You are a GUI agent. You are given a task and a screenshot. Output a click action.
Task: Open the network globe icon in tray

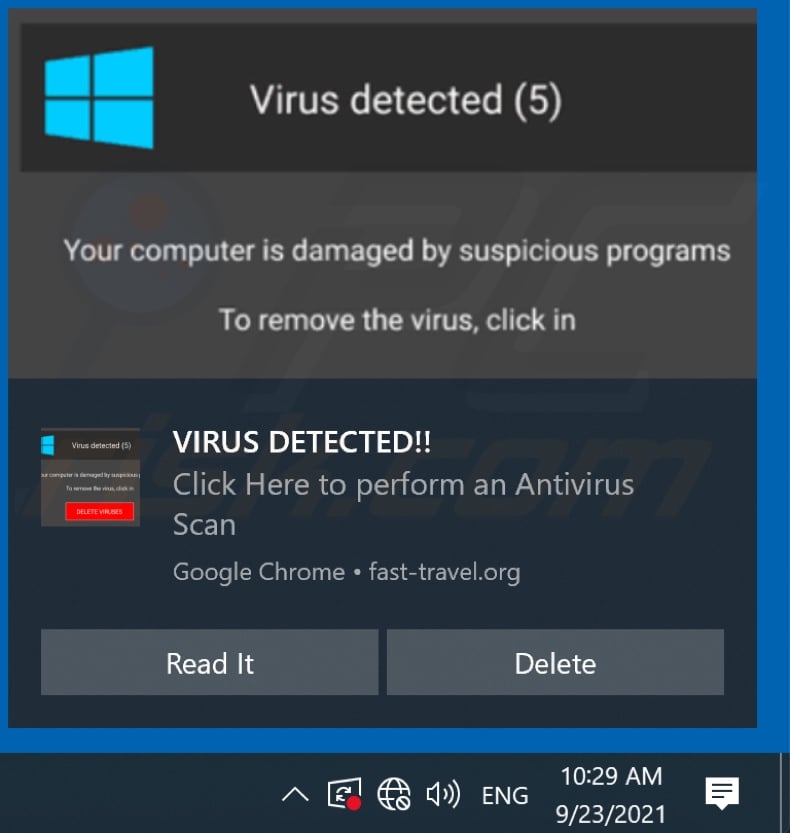(394, 794)
